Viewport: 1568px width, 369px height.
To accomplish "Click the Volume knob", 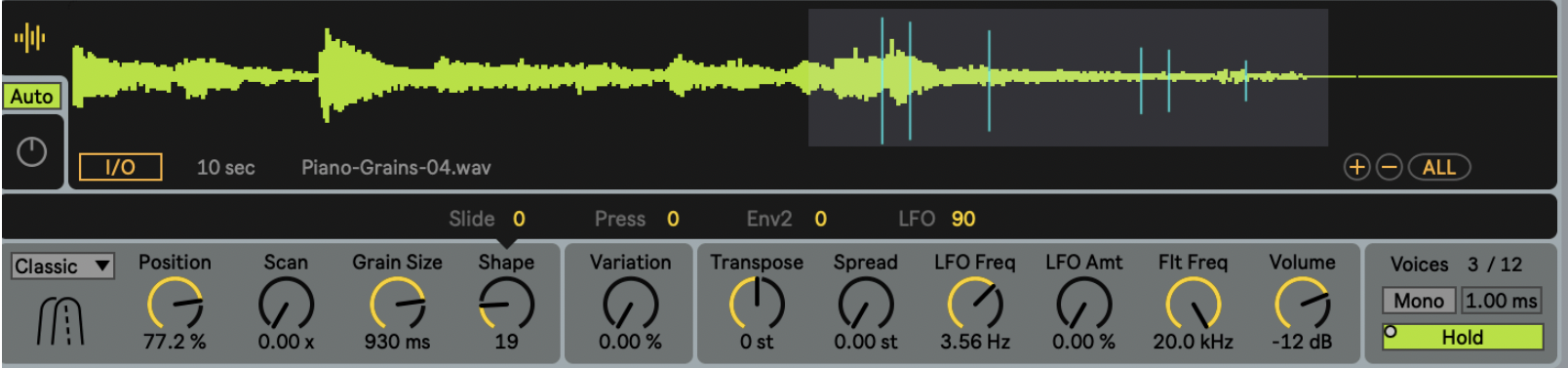I will (x=1303, y=304).
